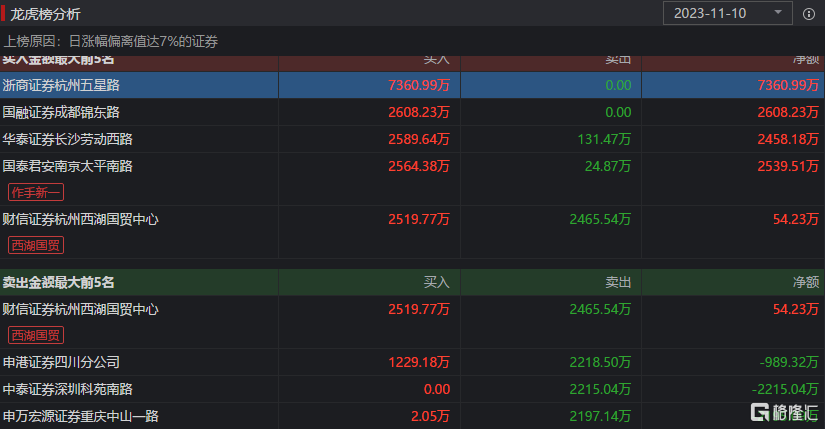This screenshot has width=825, height=429.
Task: Click the 1229.18万 buy amount
Action: point(419,362)
